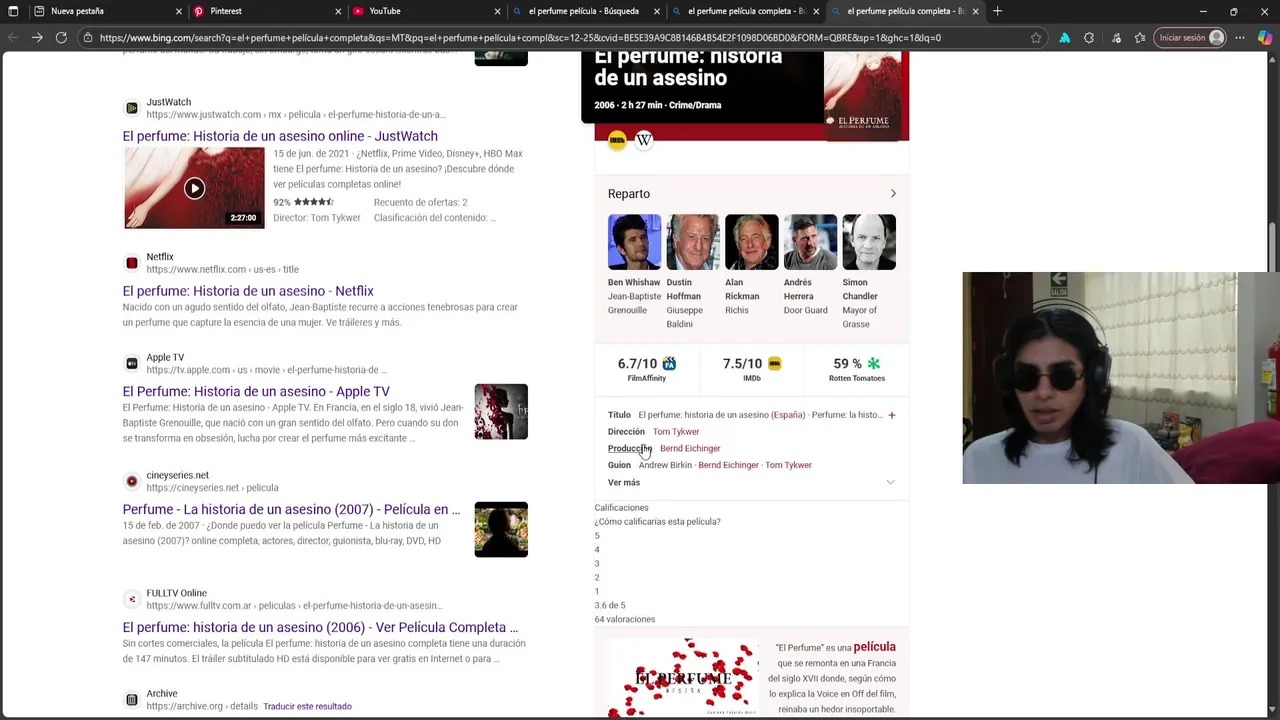Screen dimensions: 1280x720
Task: Close the YouTube tab
Action: (497, 11)
